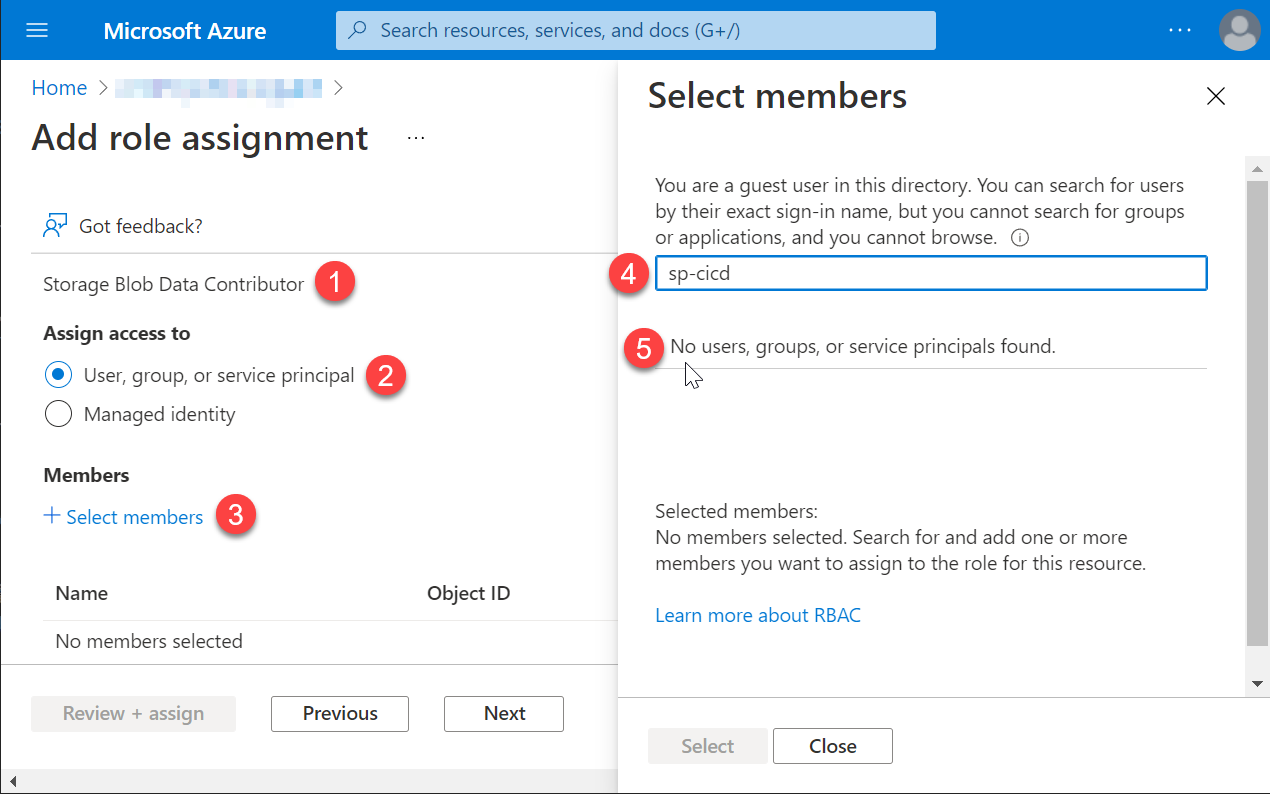Open the Azure portal hamburger menu
The height and width of the screenshot is (794, 1270).
tap(37, 30)
